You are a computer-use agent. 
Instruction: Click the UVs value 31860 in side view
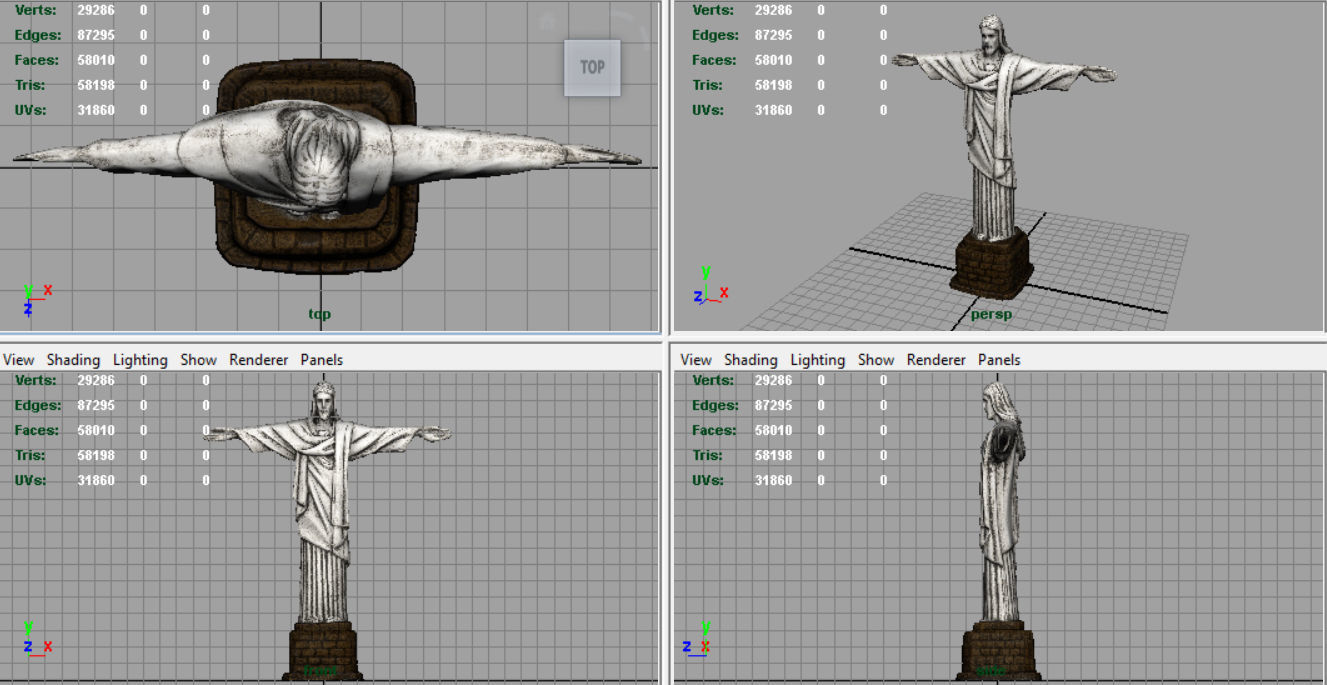click(x=773, y=480)
